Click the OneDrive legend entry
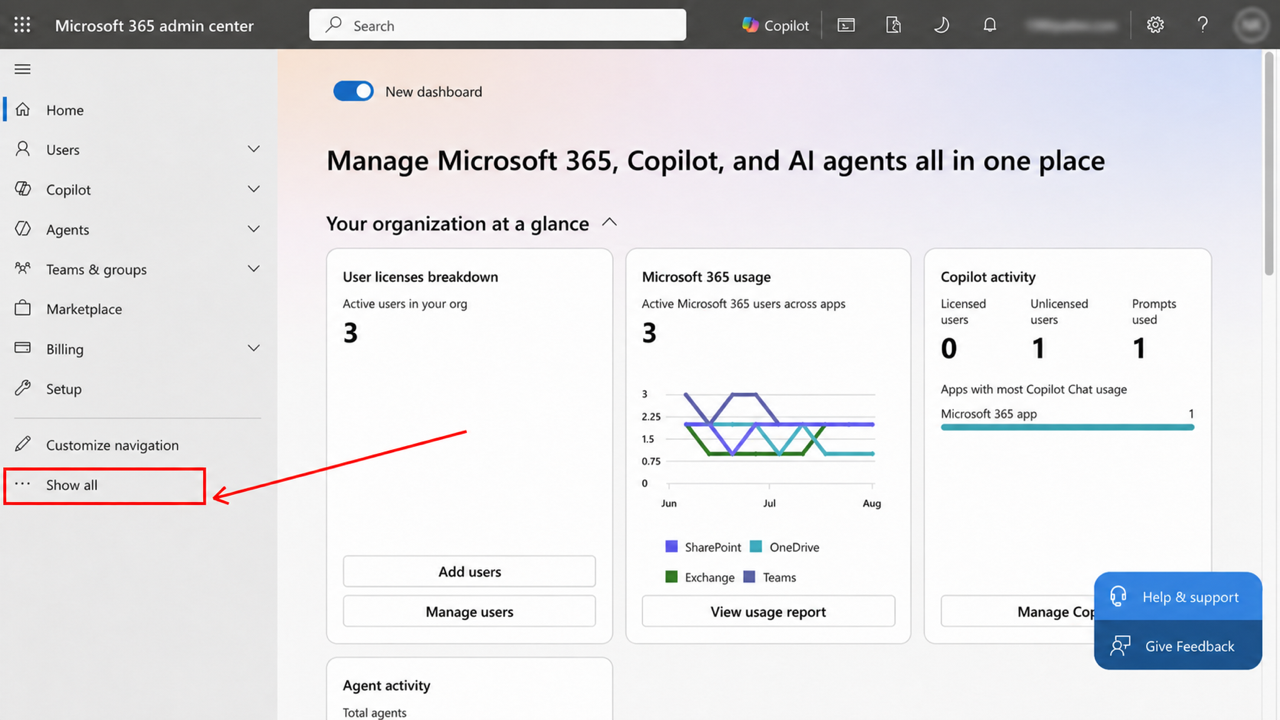 coord(784,547)
